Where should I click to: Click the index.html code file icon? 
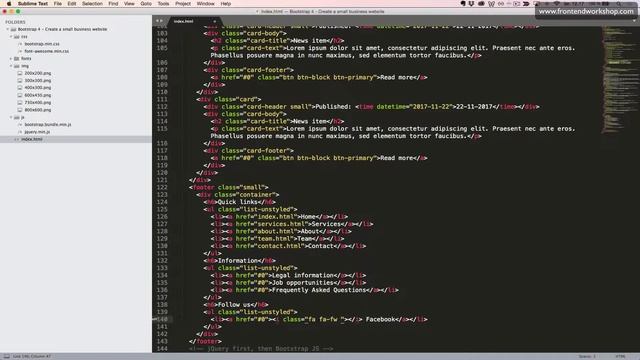pos(17,139)
